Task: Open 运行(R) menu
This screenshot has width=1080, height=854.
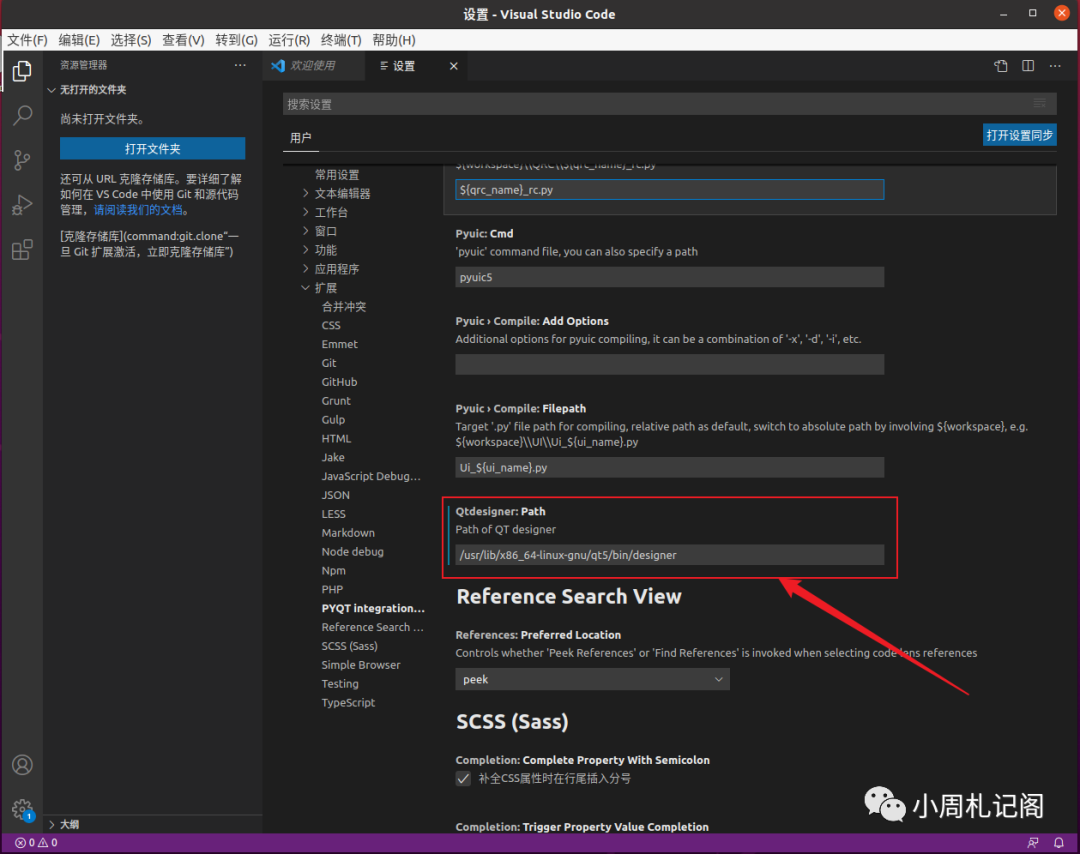Action: 289,40
